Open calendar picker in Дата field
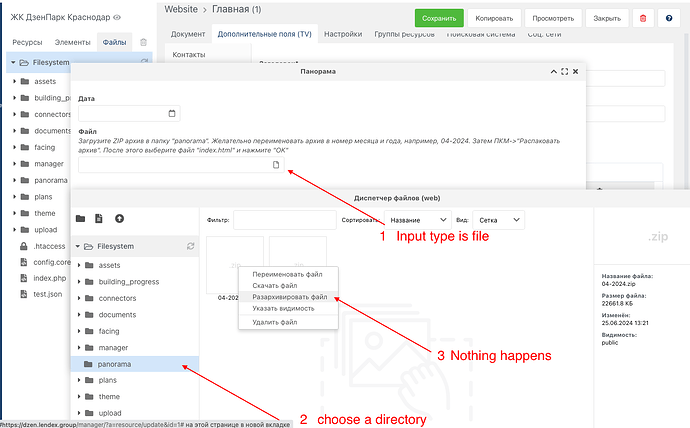Viewport: 690px width, 428px height. [x=172, y=113]
